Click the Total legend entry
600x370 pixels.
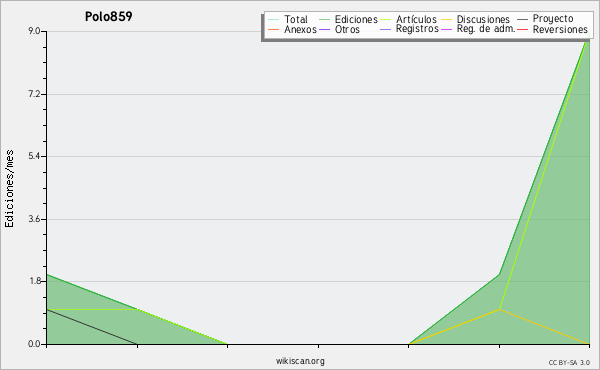(x=296, y=19)
